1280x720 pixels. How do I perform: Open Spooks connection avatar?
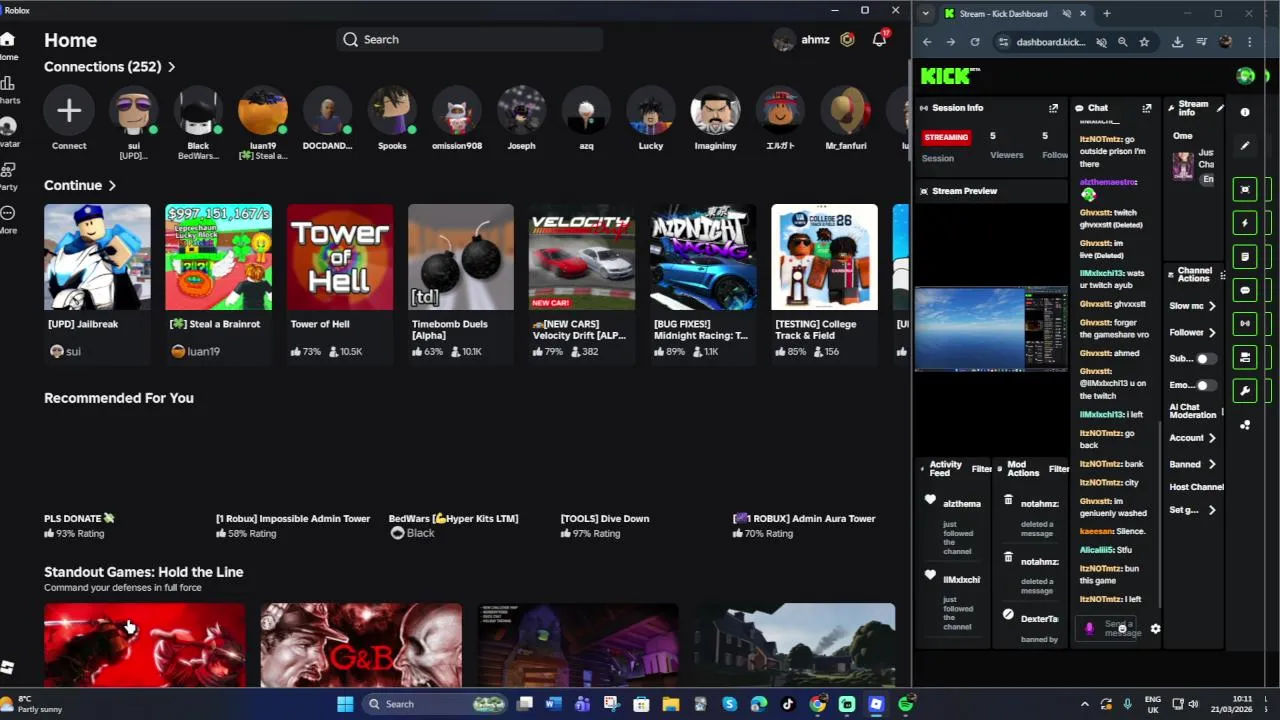(x=392, y=110)
